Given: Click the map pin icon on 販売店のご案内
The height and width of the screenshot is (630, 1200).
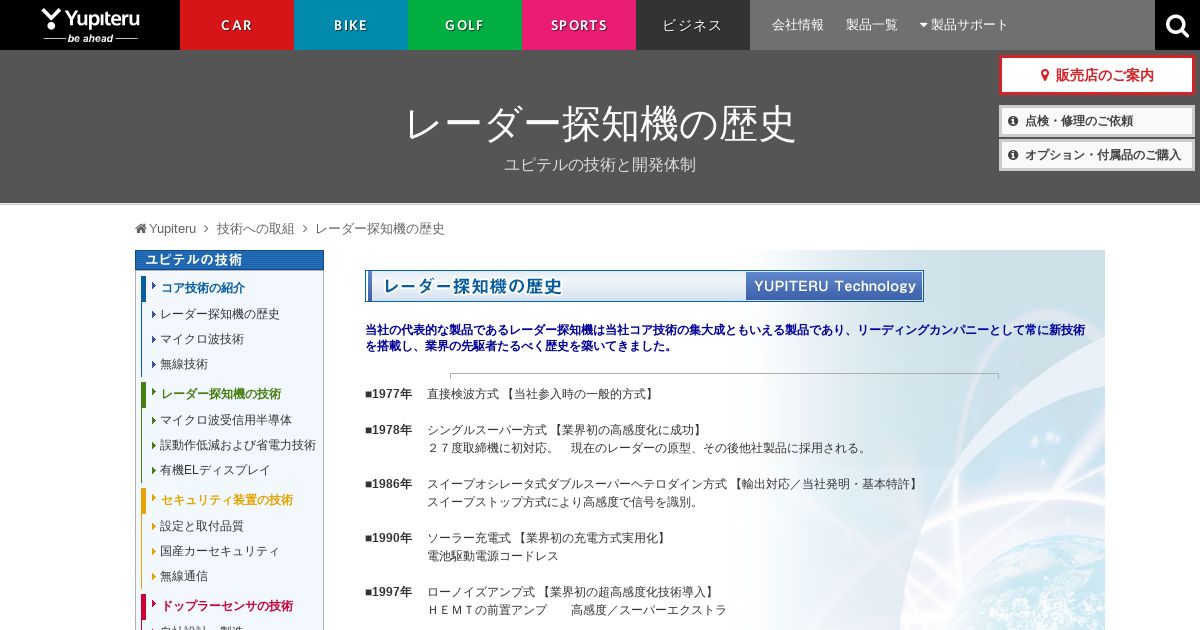Looking at the screenshot, I should pyautogui.click(x=1045, y=75).
